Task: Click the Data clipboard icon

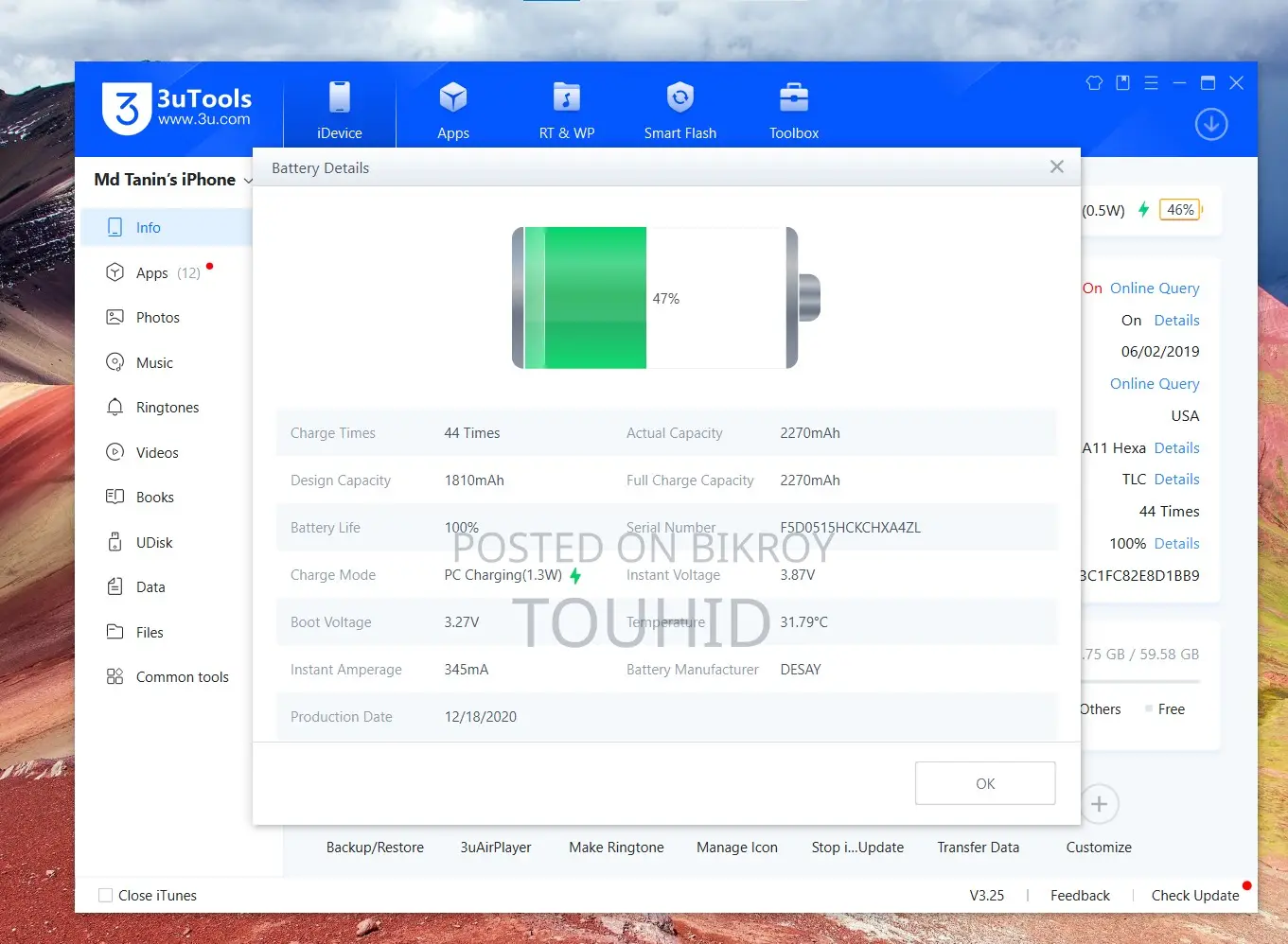Action: coord(115,586)
